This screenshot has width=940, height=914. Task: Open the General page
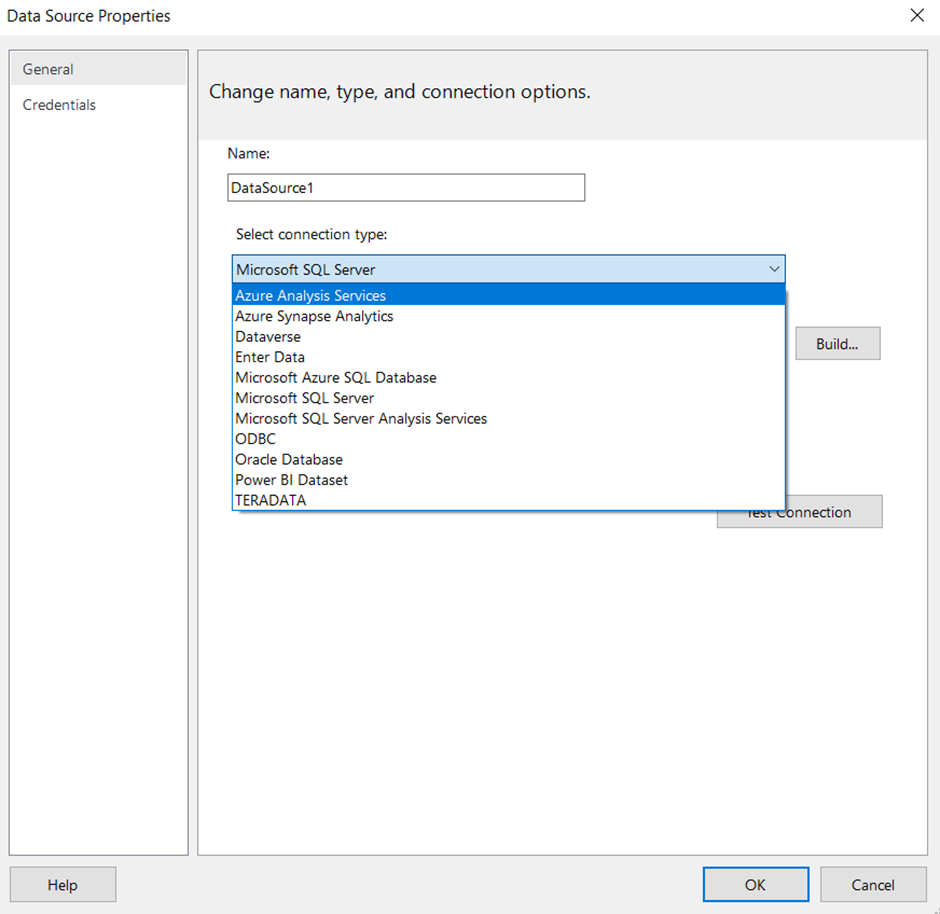[x=98, y=69]
